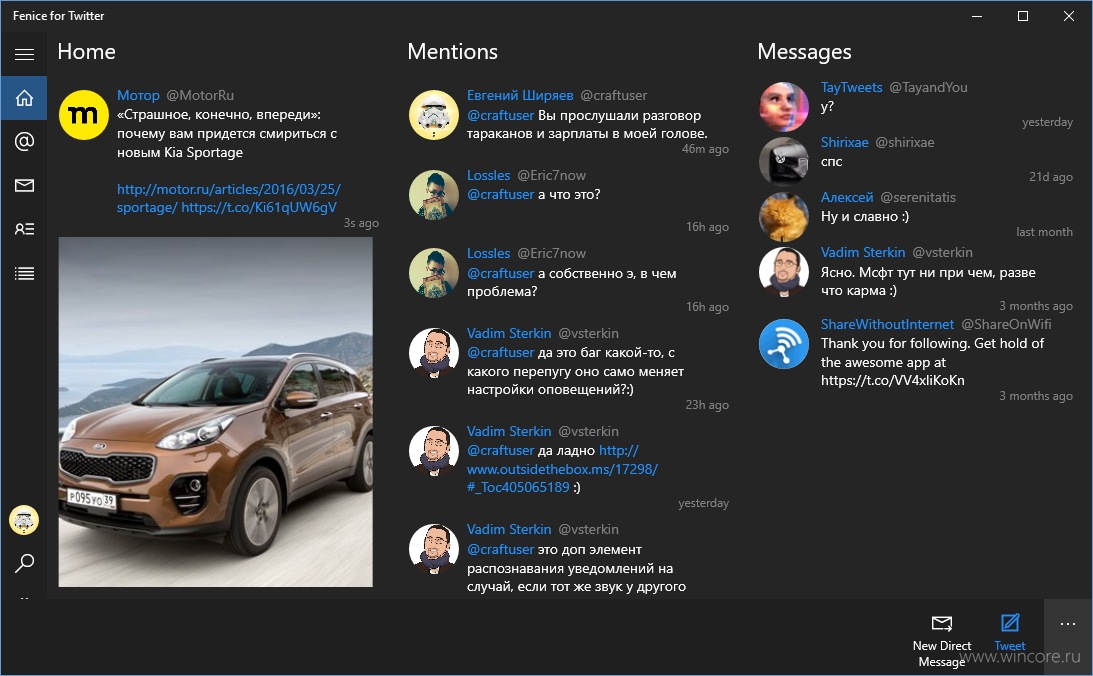
Task: Select the Home column header
Action: click(x=86, y=52)
